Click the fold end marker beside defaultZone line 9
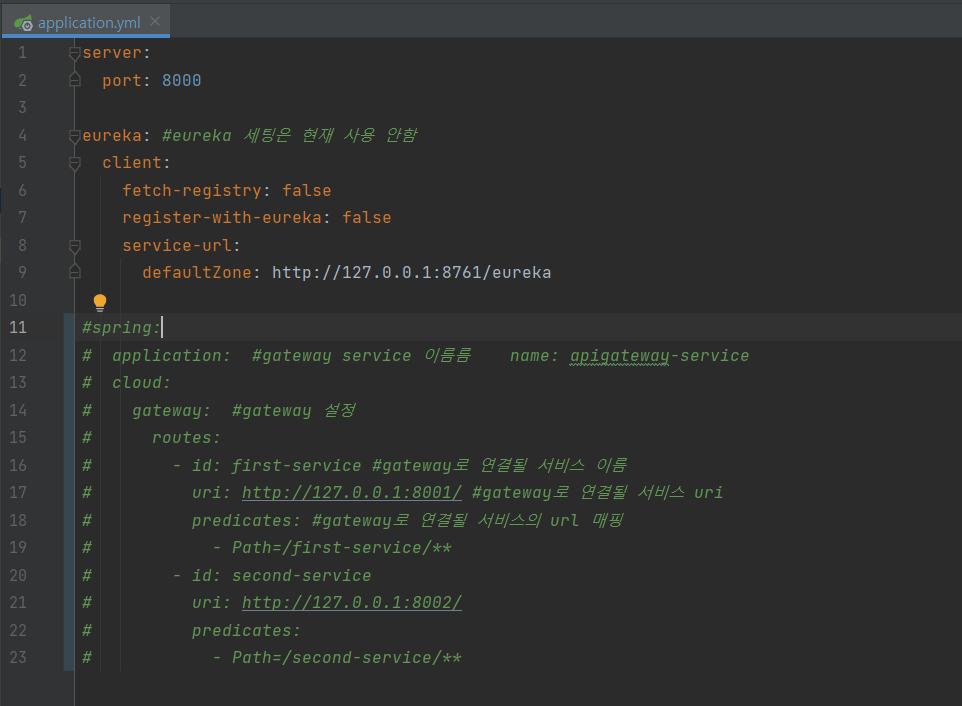 pos(74,272)
